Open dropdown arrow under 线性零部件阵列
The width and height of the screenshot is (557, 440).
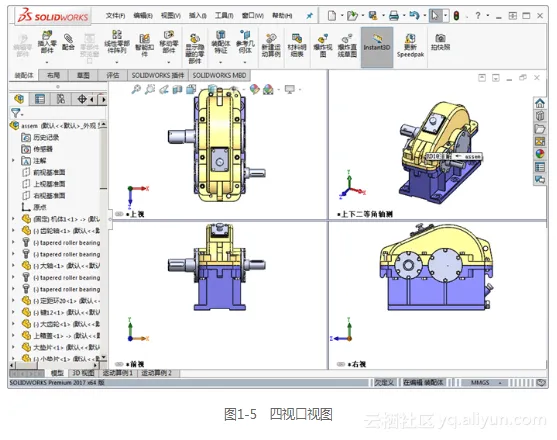point(117,63)
